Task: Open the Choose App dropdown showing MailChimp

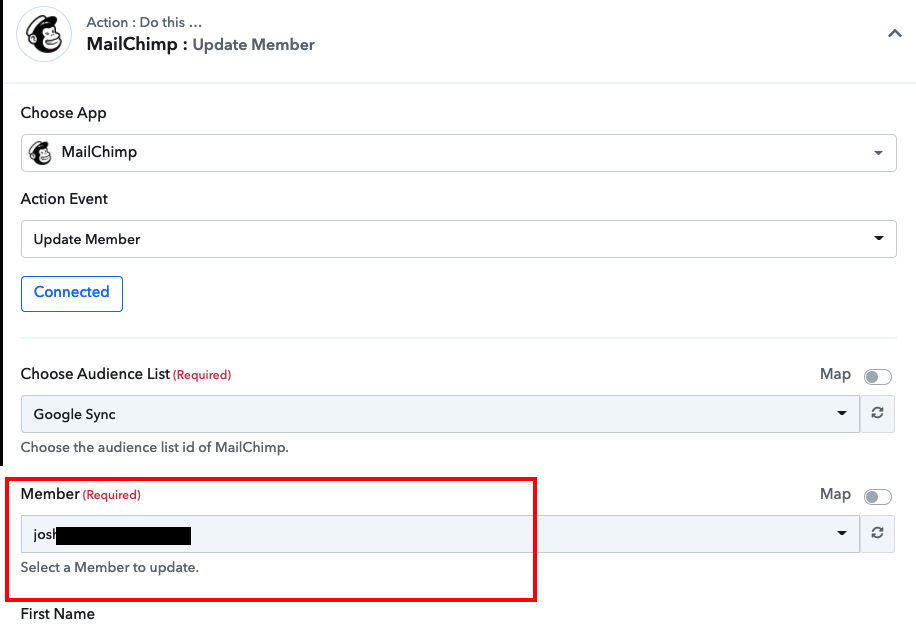Action: coord(459,153)
